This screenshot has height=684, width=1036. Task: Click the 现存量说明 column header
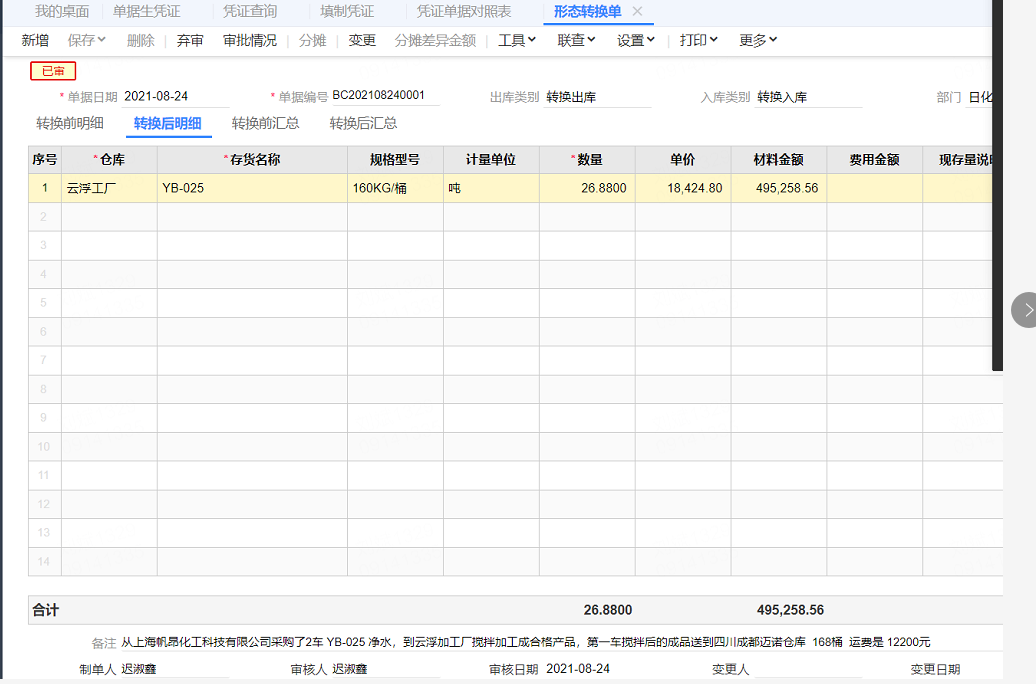(958, 160)
